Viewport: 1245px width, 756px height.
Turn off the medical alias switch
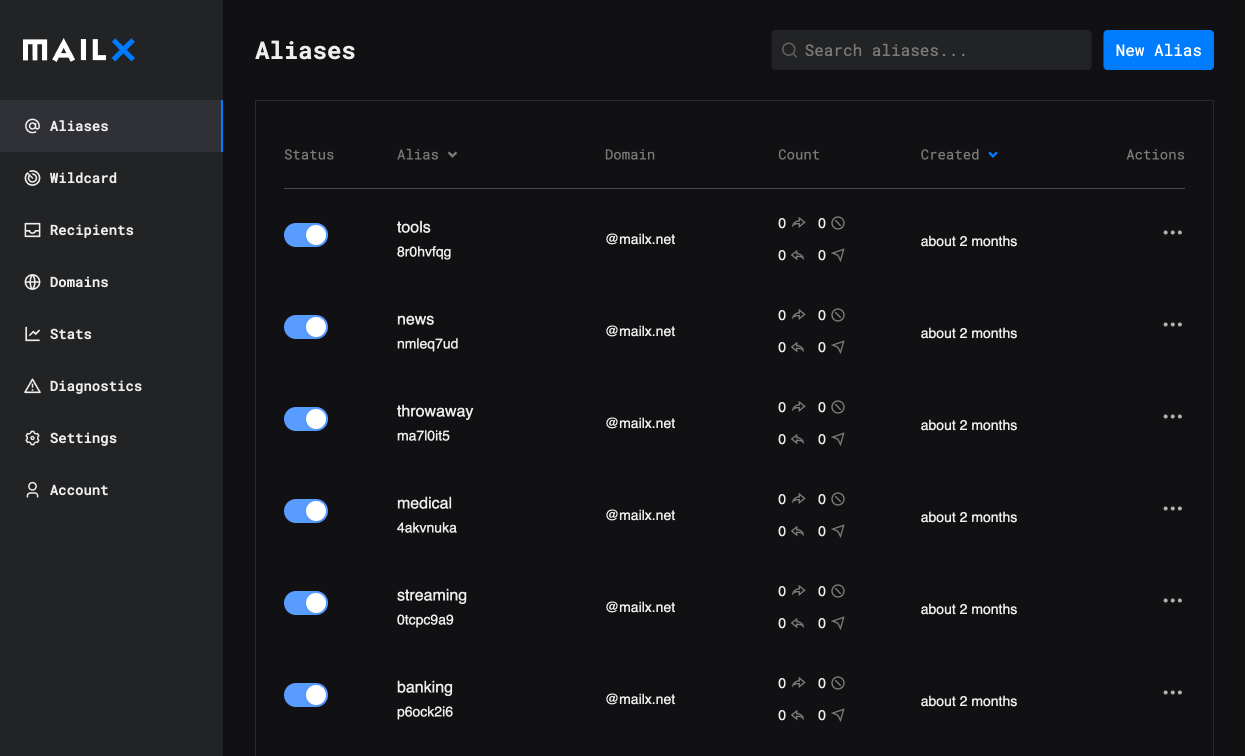pyautogui.click(x=306, y=511)
